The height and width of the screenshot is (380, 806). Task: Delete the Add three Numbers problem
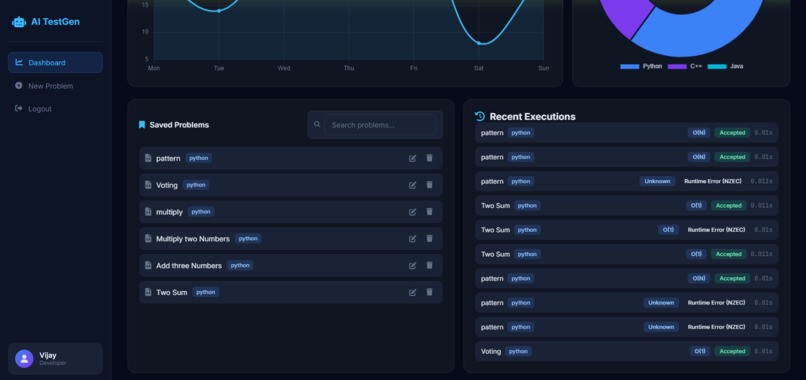[x=429, y=265]
